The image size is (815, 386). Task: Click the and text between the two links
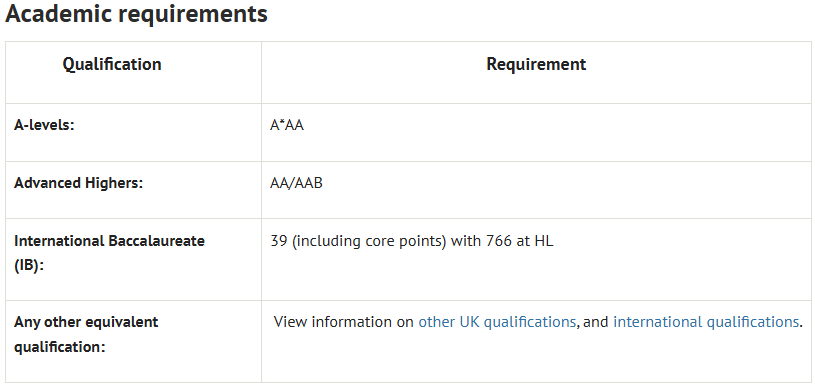pyautogui.click(x=596, y=322)
